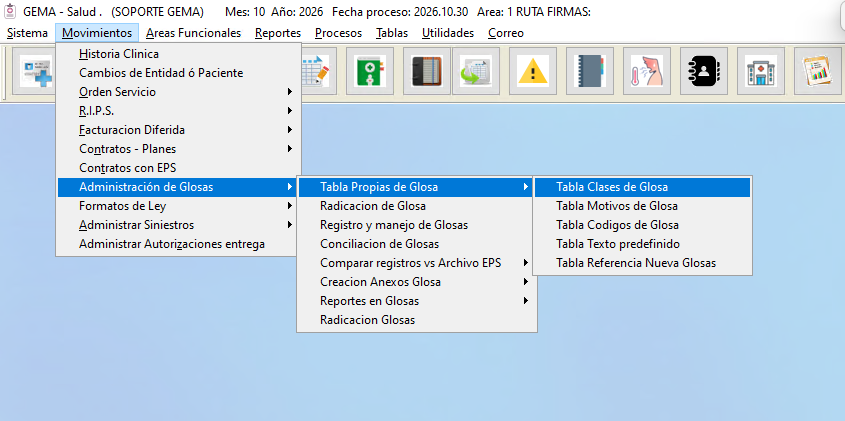Click the clipboard with chart report icon
Viewport: 845px width, 421px height.
click(x=818, y=71)
